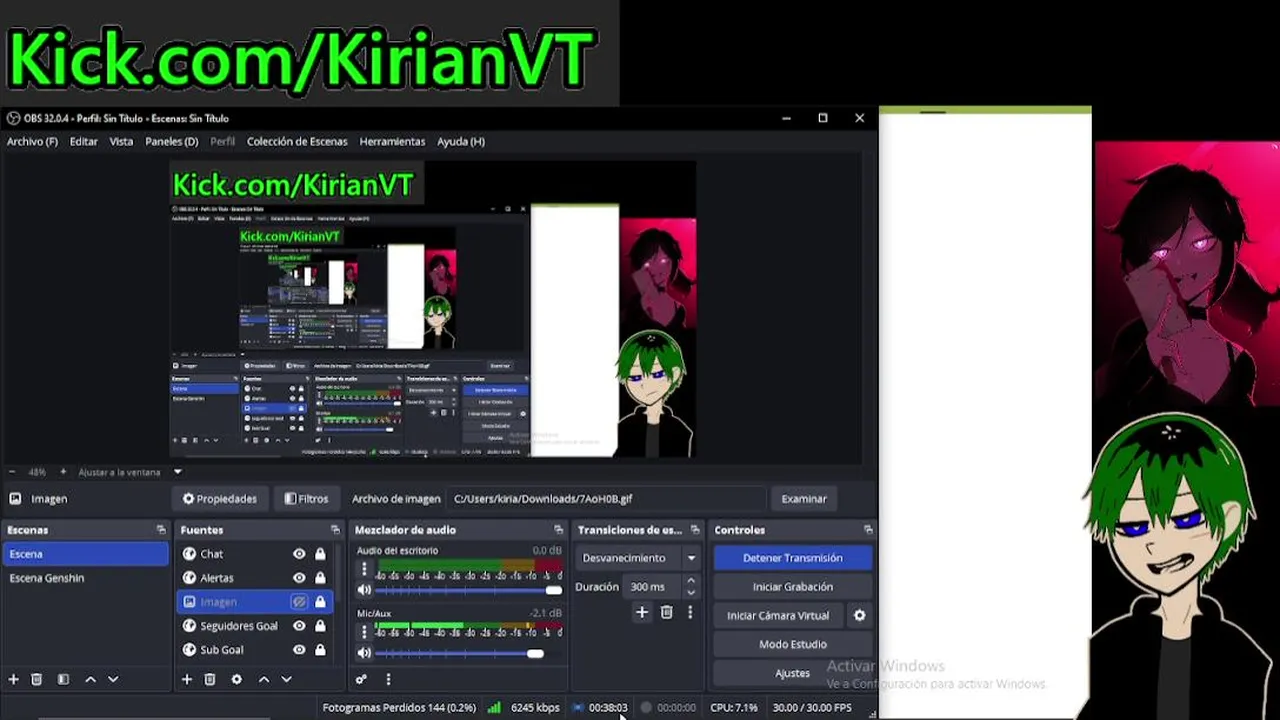Screen dimensions: 1280x720
Task: Unlock the Alertas source
Action: pyautogui.click(x=320, y=578)
